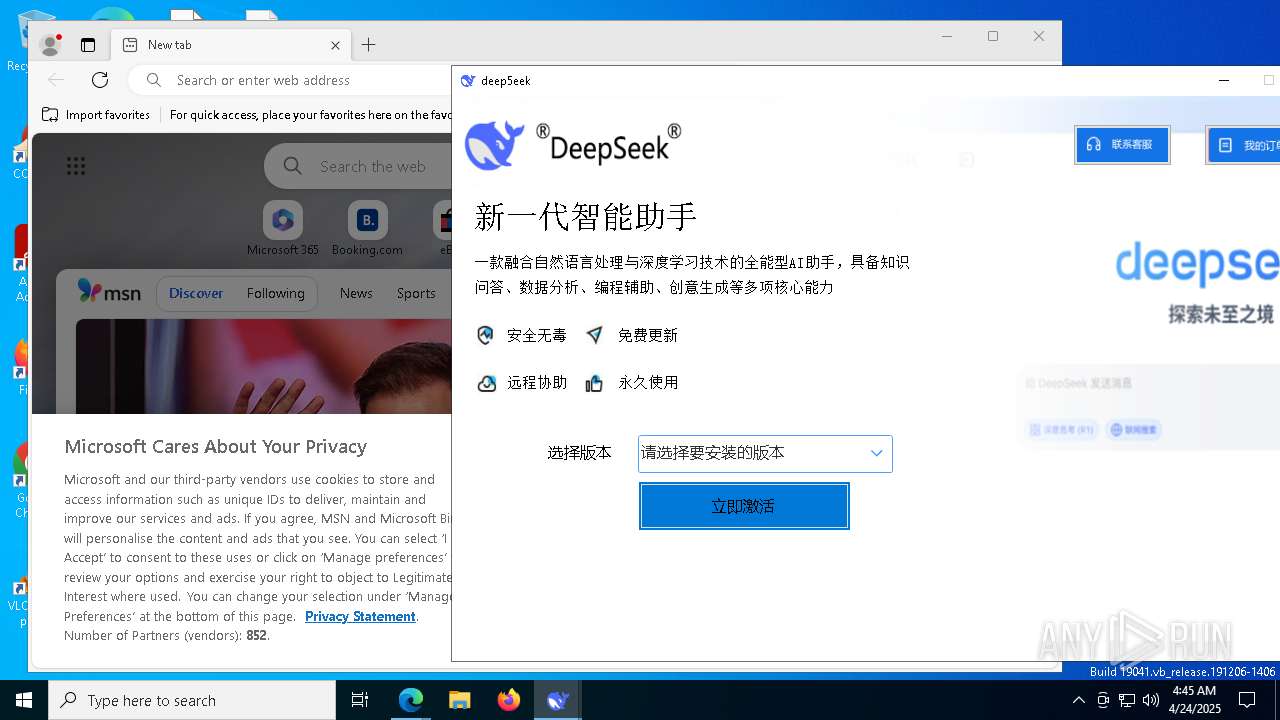
Task: Open the Windows Start menu
Action: tap(24, 700)
